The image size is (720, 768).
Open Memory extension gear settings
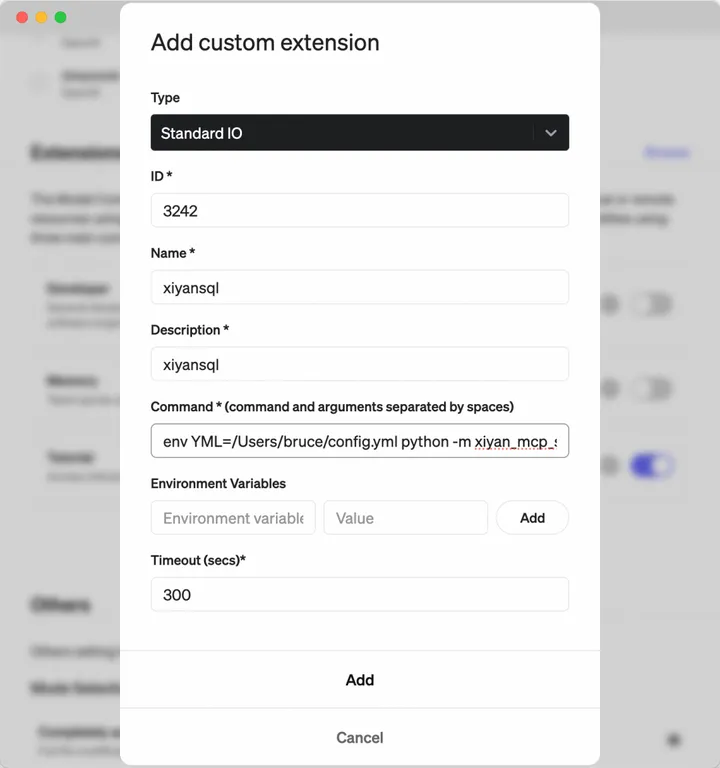[610, 389]
